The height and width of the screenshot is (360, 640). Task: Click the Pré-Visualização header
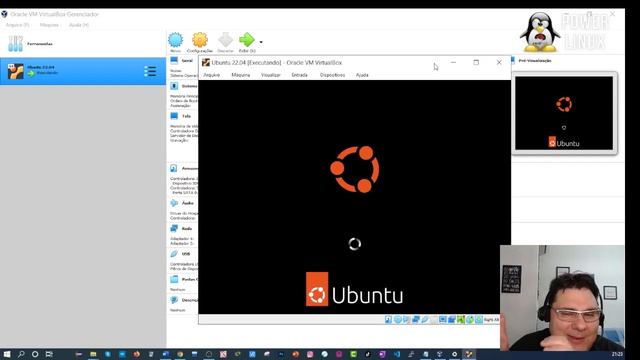point(535,60)
